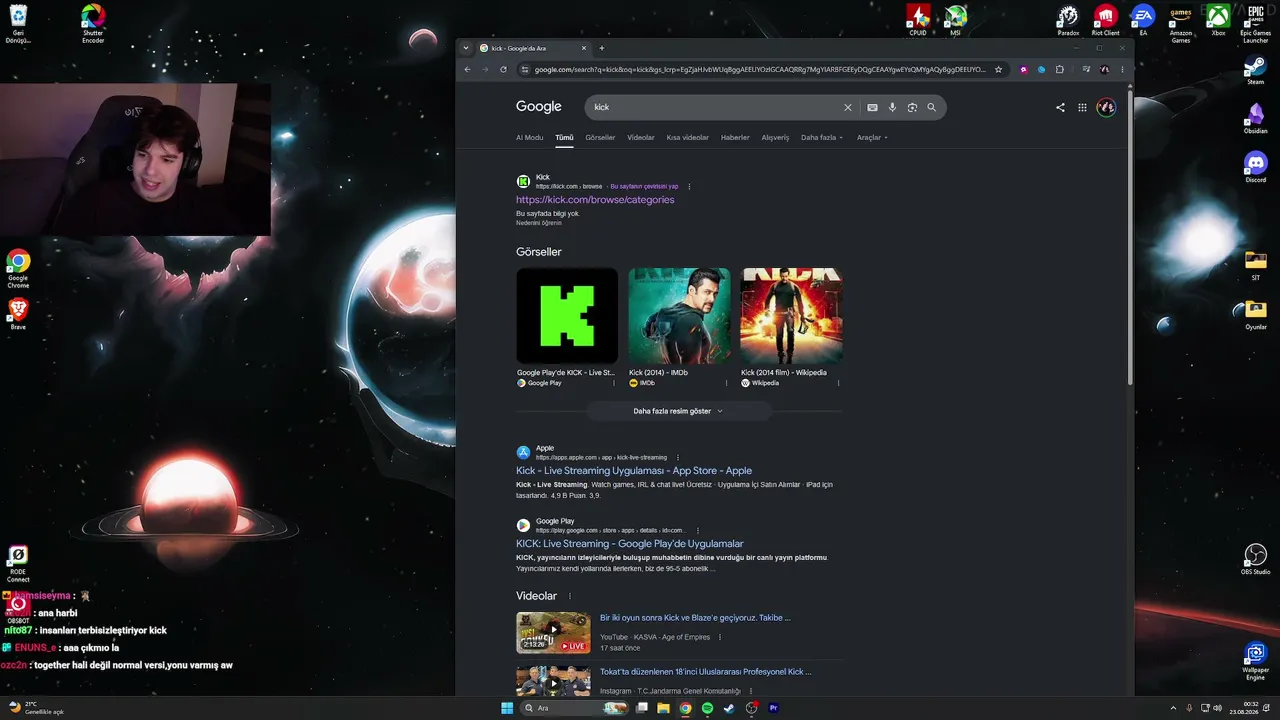Clear the Google search box with X

[848, 107]
